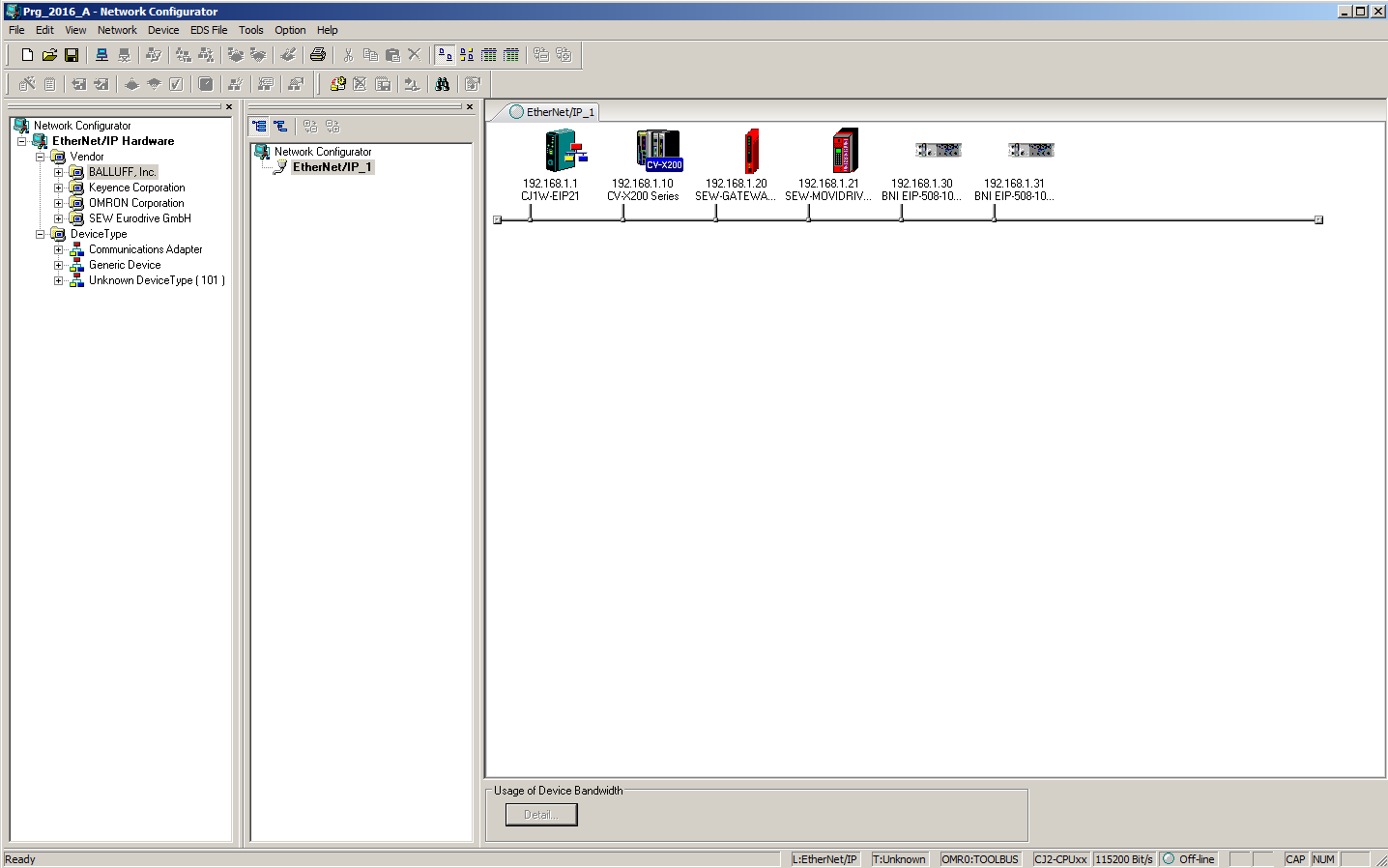Click the Install EDS file icon
Viewport: 1388px width, 868px height.
tap(338, 84)
